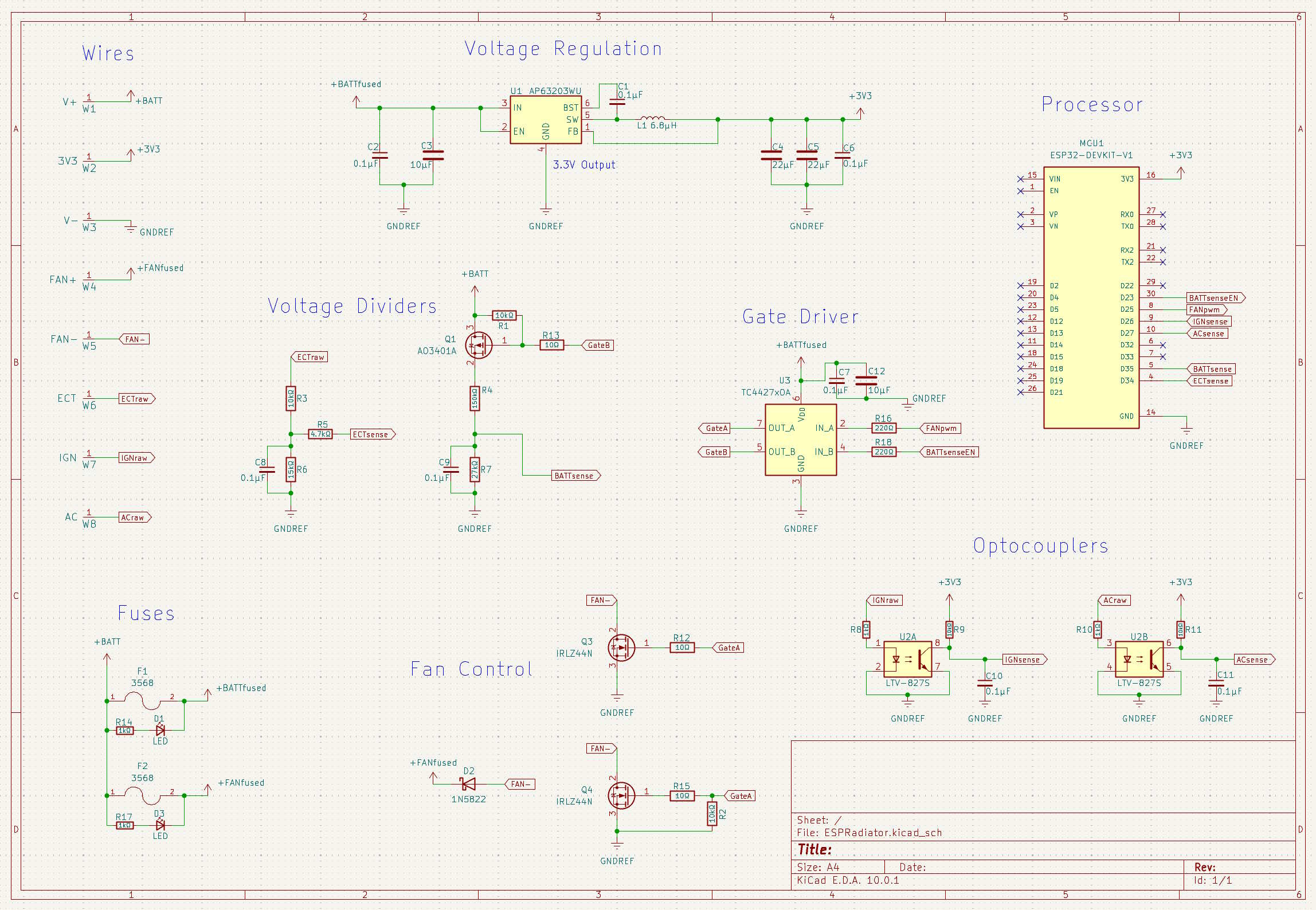The width and height of the screenshot is (1316, 910).
Task: Select the F2 3568 fuse symbol
Action: coord(142,795)
